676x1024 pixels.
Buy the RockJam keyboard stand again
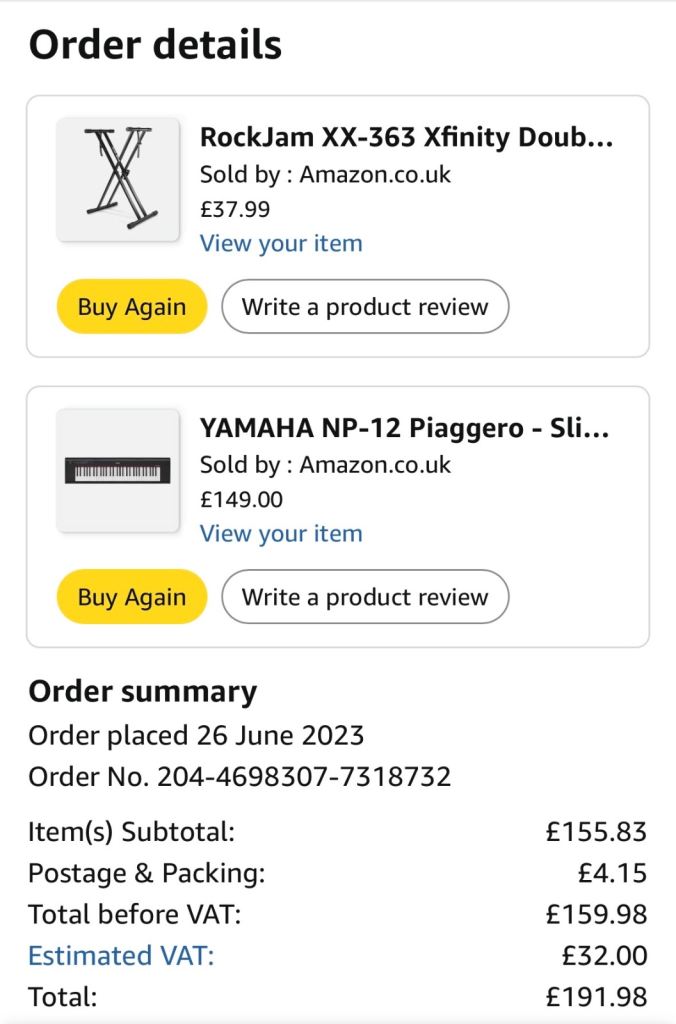132,306
